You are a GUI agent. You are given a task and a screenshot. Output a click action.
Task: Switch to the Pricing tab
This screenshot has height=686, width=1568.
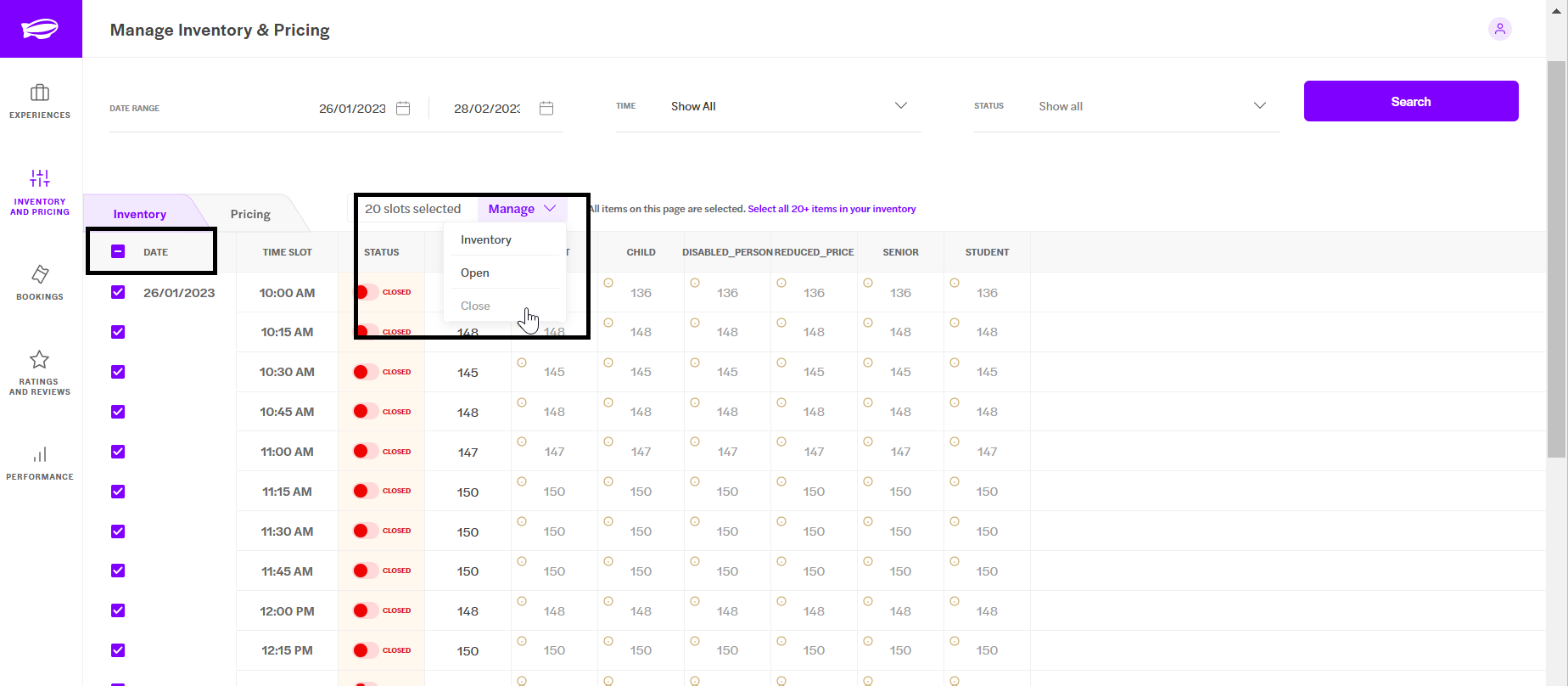pyautogui.click(x=250, y=214)
